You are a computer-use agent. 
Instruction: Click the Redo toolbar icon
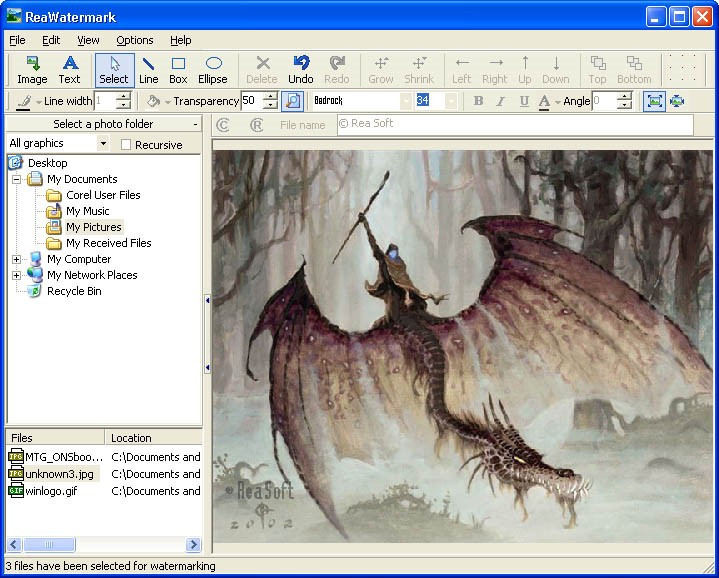pos(337,70)
